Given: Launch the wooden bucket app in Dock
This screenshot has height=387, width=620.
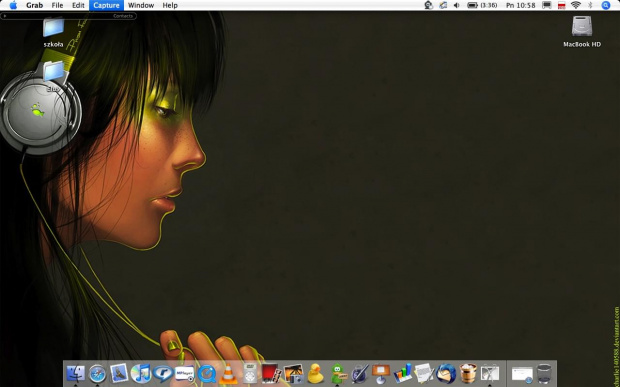Looking at the screenshot, I should coord(468,374).
